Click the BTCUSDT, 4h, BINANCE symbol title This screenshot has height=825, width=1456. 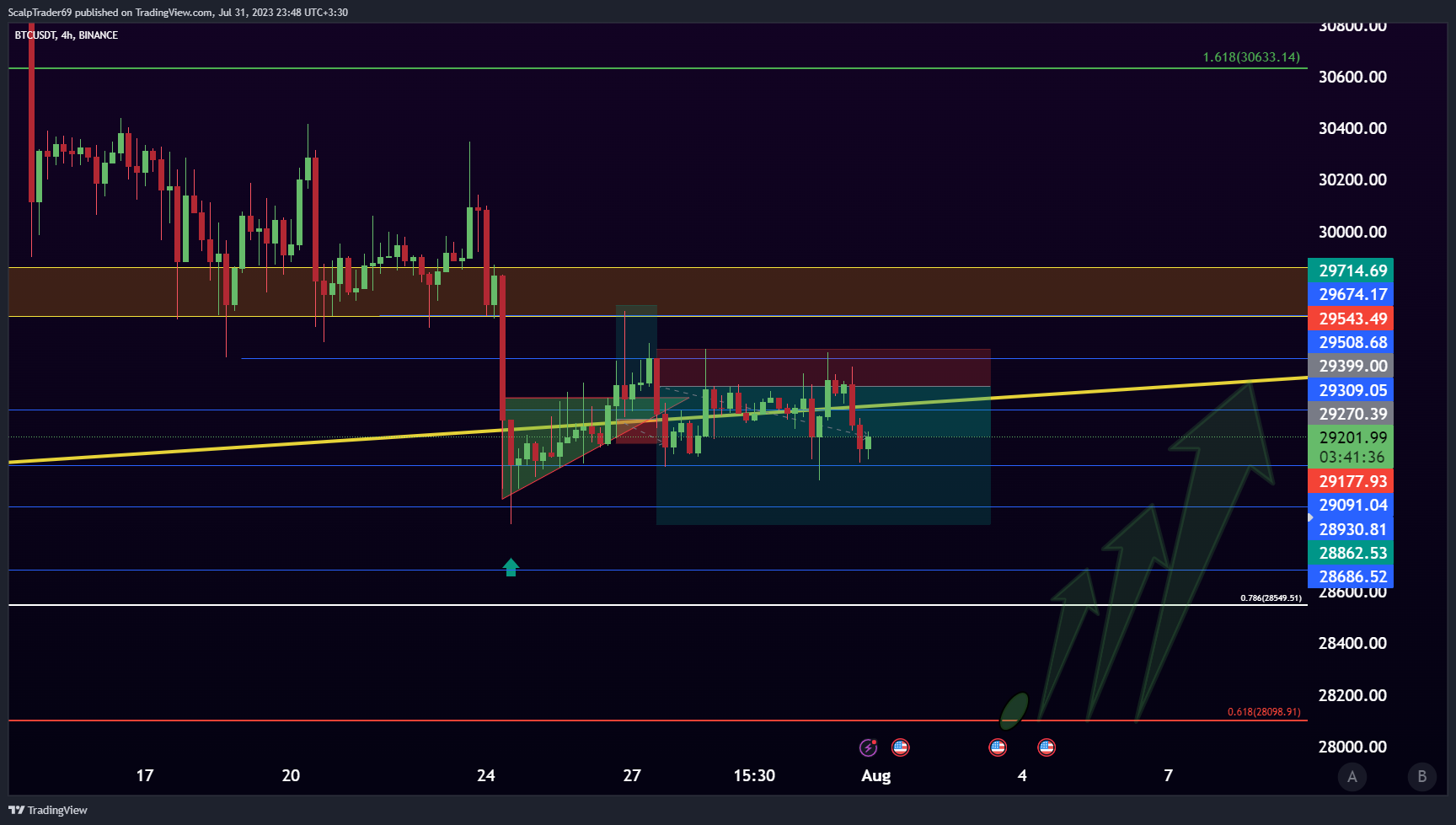coord(67,35)
